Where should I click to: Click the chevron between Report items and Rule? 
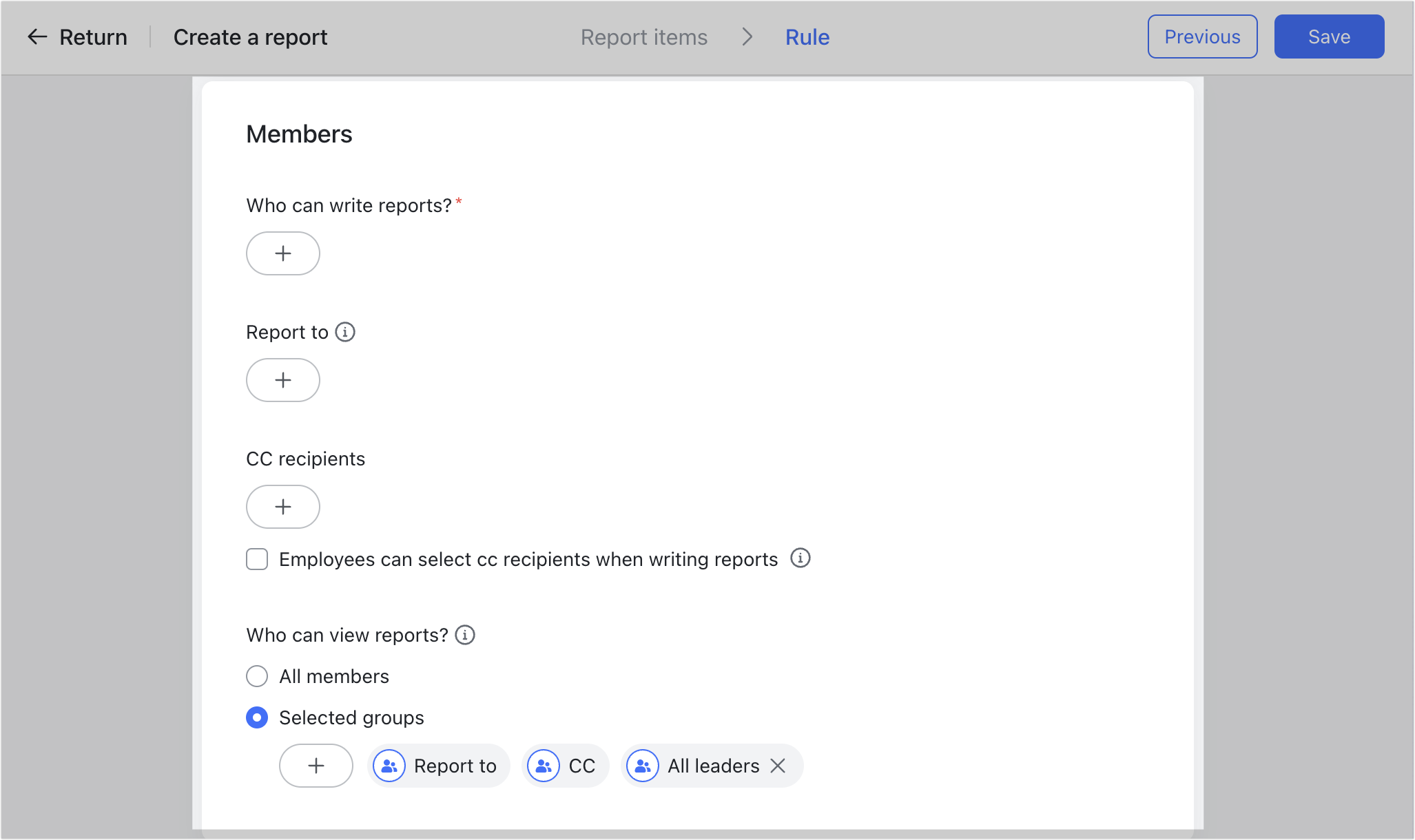click(747, 37)
